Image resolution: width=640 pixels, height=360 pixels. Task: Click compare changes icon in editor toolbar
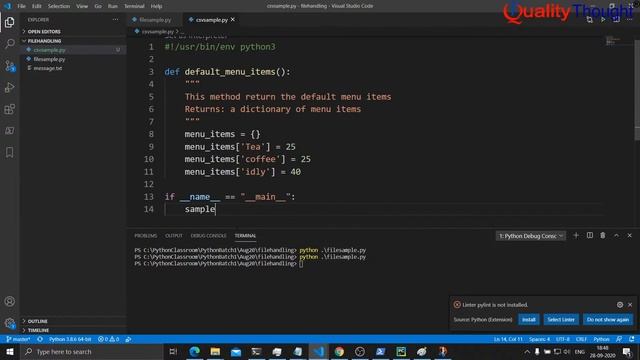tap(589, 20)
